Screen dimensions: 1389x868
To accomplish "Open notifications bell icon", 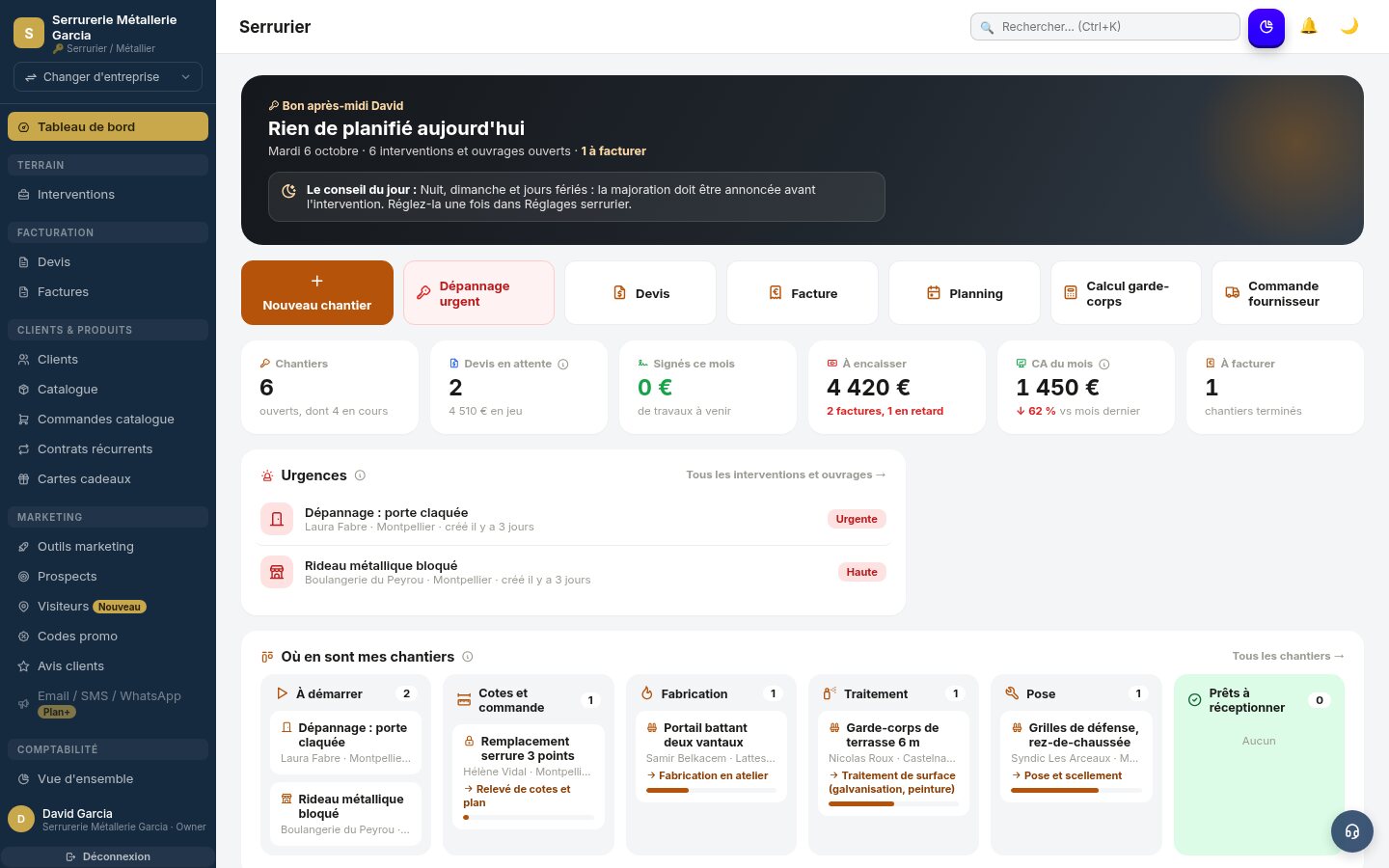I will click(x=1309, y=26).
